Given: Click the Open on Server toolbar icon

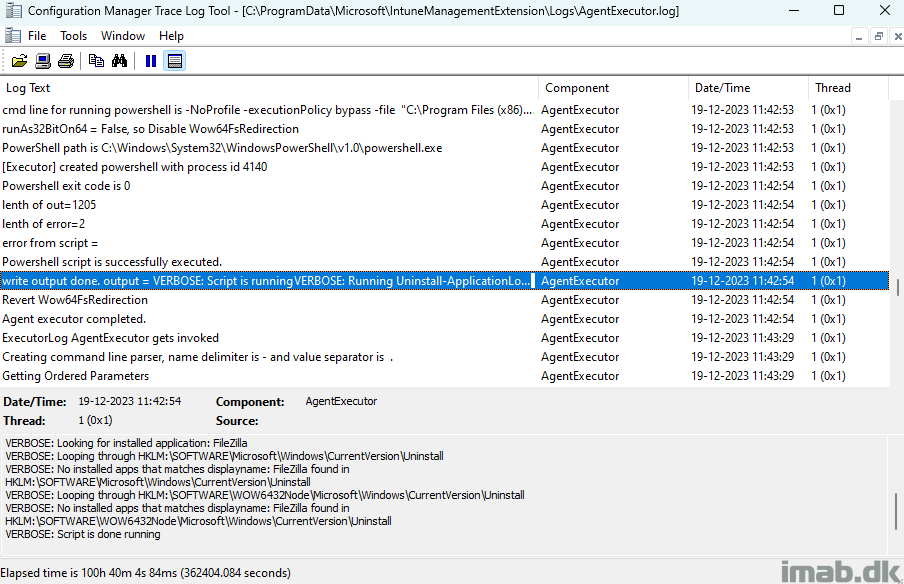Looking at the screenshot, I should (x=43, y=61).
